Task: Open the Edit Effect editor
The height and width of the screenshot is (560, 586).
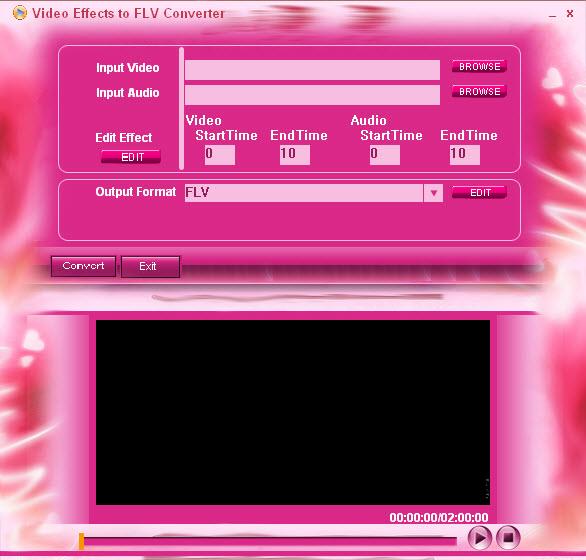Action: (x=131, y=157)
